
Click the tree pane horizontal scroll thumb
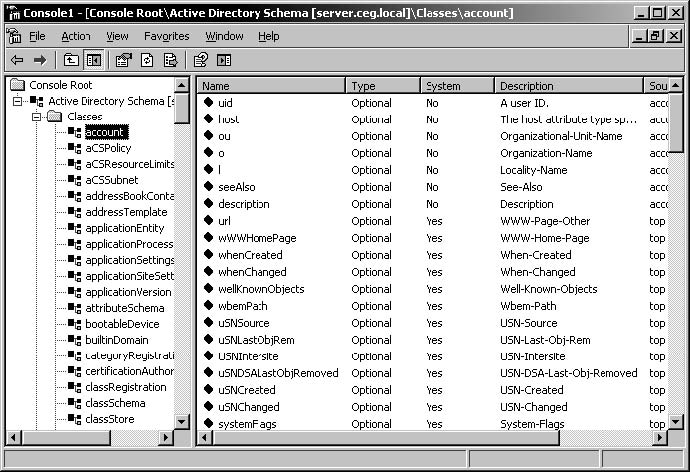[x=66, y=437]
